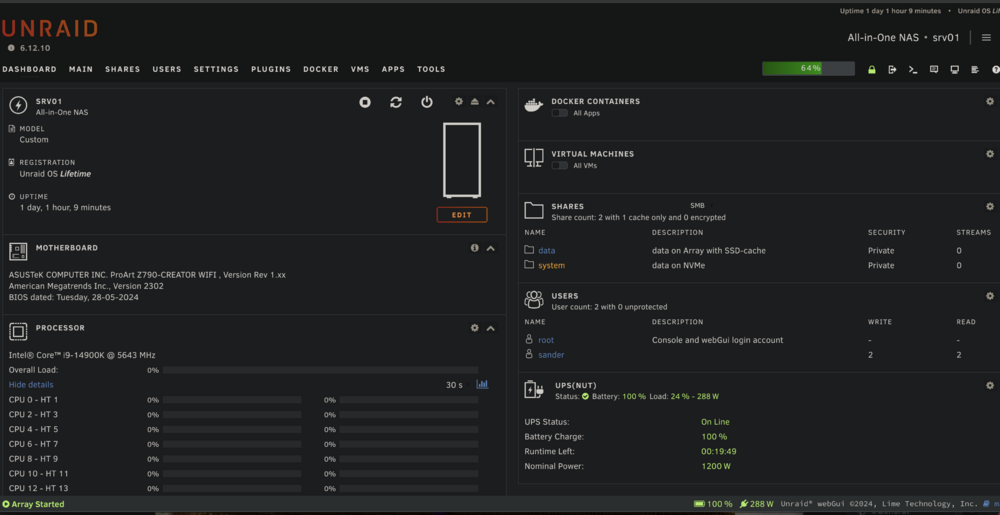Show motherboard information via info icon

point(474,247)
